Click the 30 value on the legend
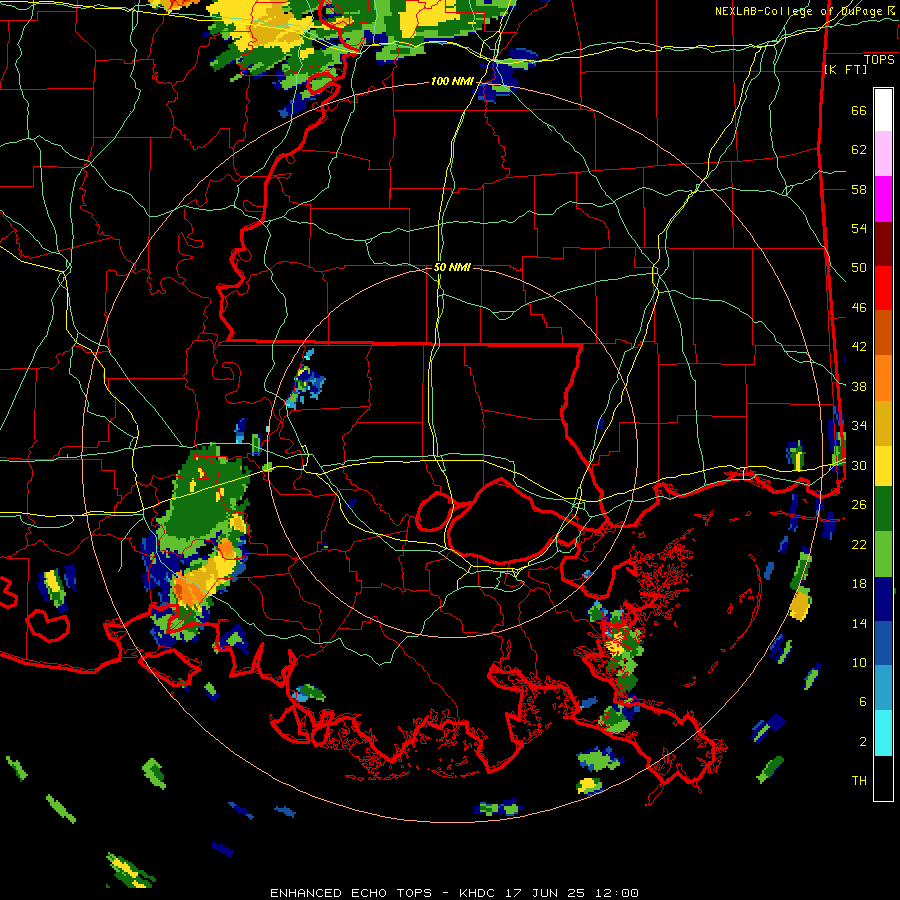This screenshot has width=900, height=900. [x=859, y=465]
